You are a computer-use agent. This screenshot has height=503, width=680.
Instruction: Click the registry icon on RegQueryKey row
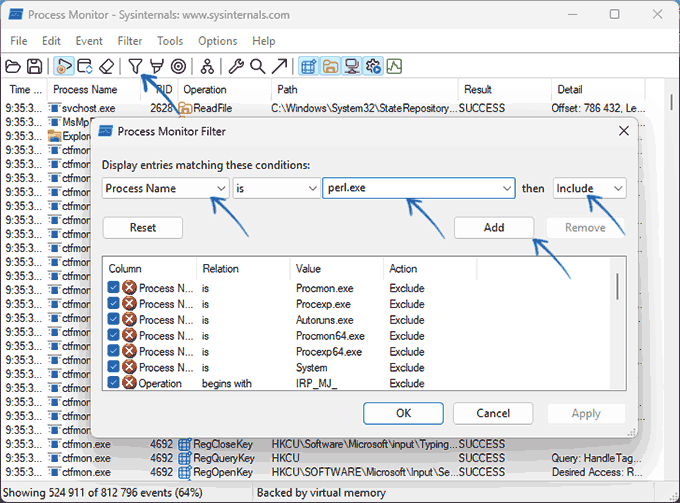pos(185,458)
